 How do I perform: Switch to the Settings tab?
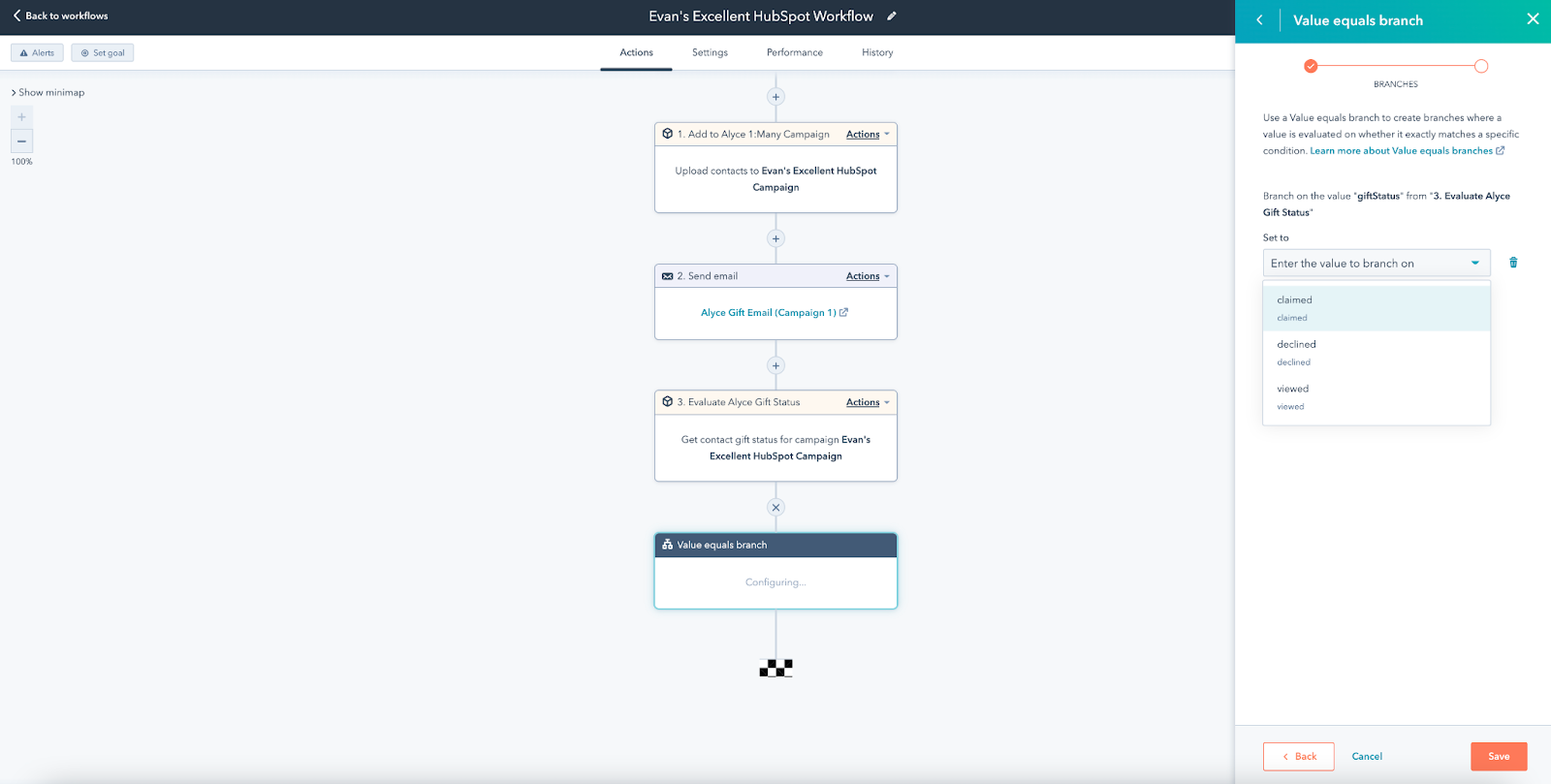pos(710,52)
